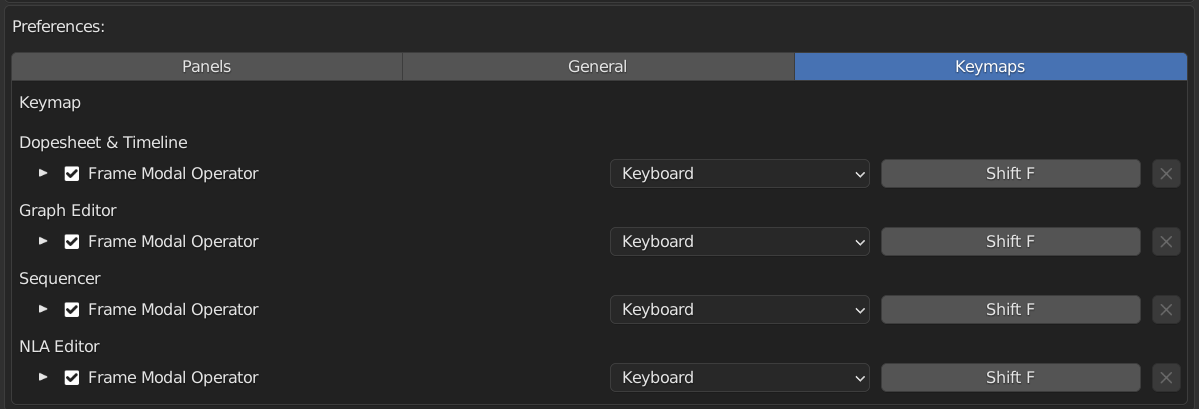
Task: Remove NLA Editor keymap with X icon
Action: point(1166,378)
